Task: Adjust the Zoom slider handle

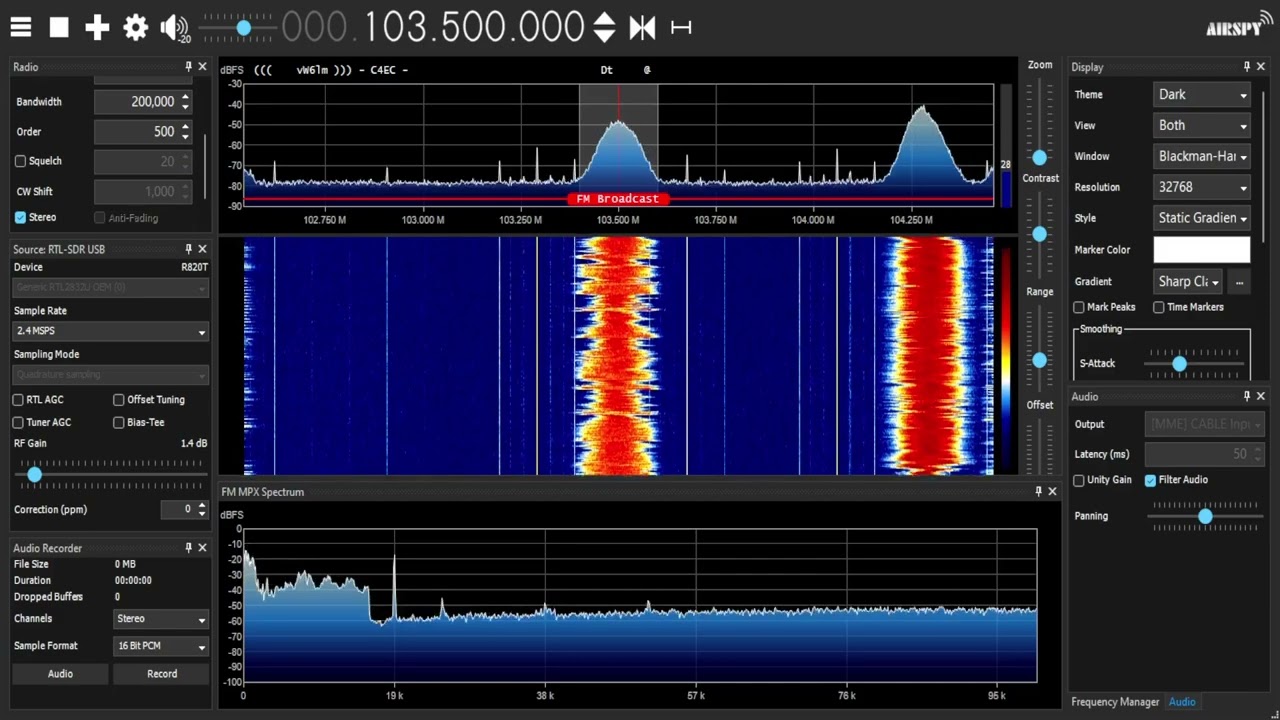Action: [1040, 158]
